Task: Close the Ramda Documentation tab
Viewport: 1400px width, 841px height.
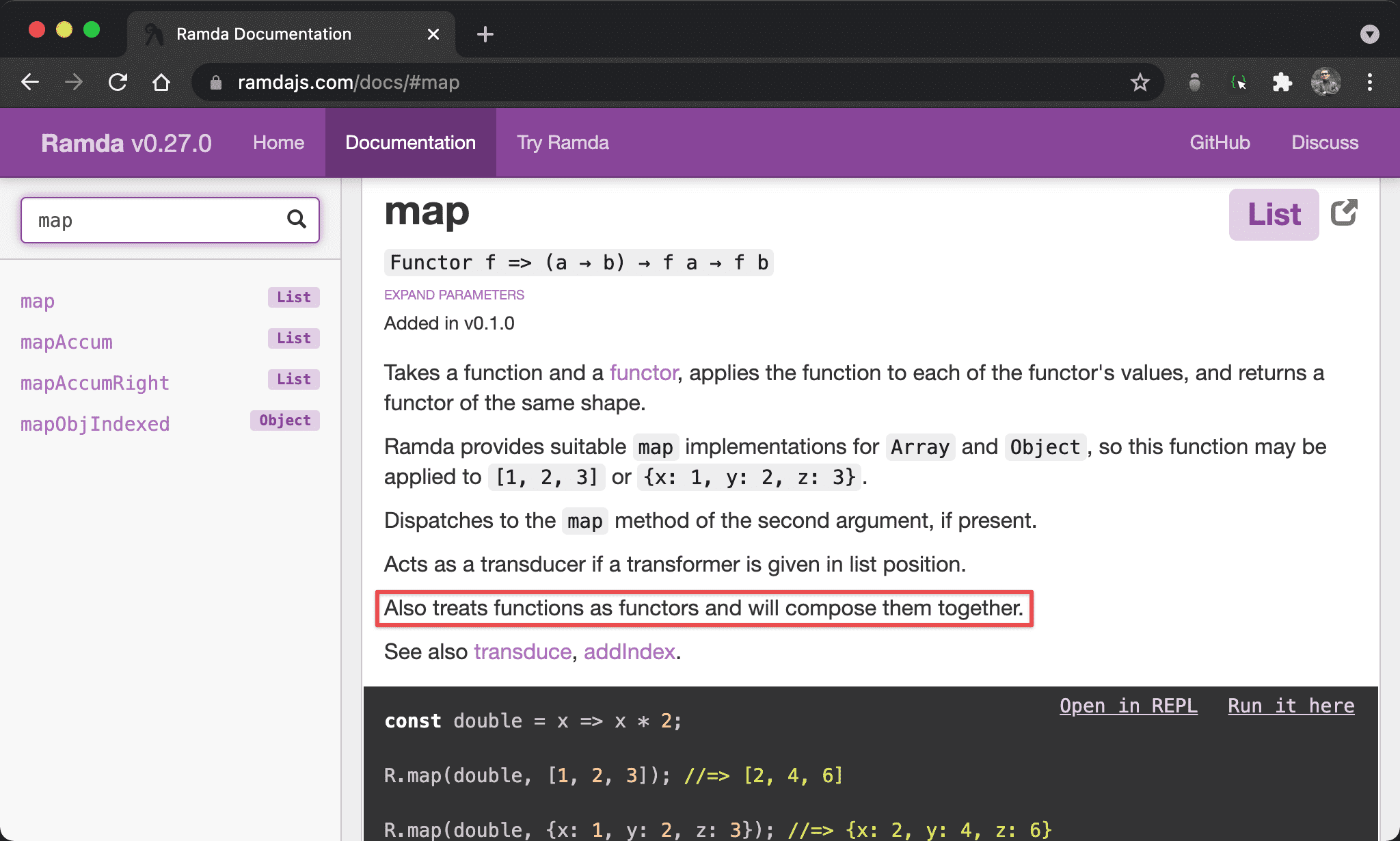Action: point(433,34)
